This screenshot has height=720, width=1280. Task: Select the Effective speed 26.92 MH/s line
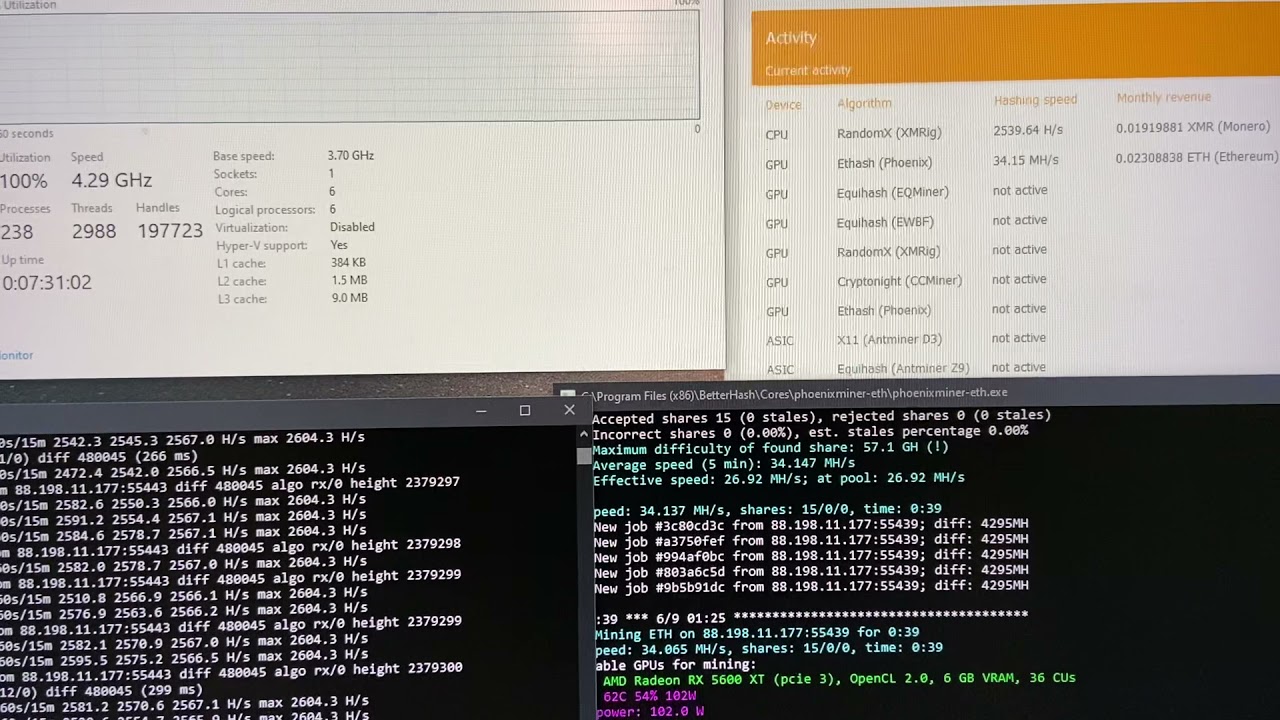click(779, 478)
